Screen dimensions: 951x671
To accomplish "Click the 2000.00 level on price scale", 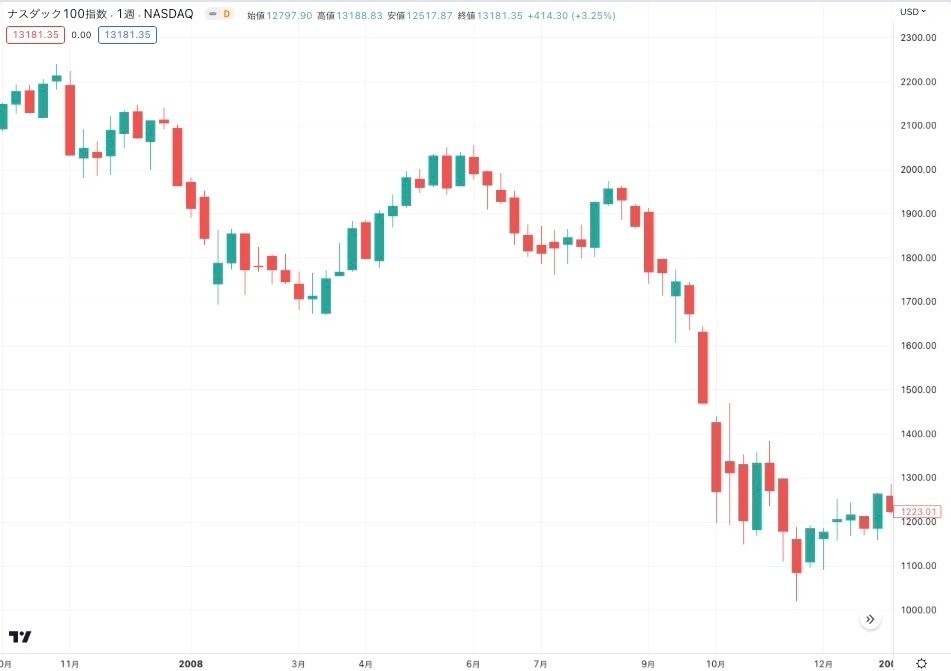I will click(x=917, y=169).
